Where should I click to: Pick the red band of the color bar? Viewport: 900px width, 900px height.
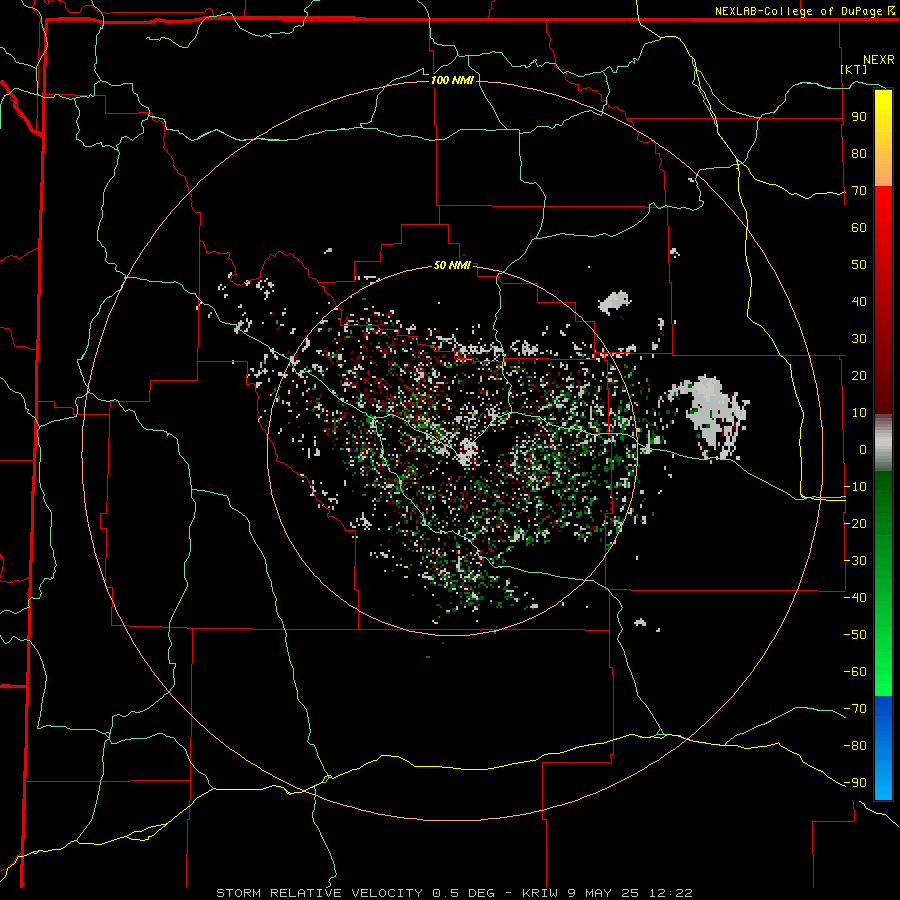click(x=883, y=300)
